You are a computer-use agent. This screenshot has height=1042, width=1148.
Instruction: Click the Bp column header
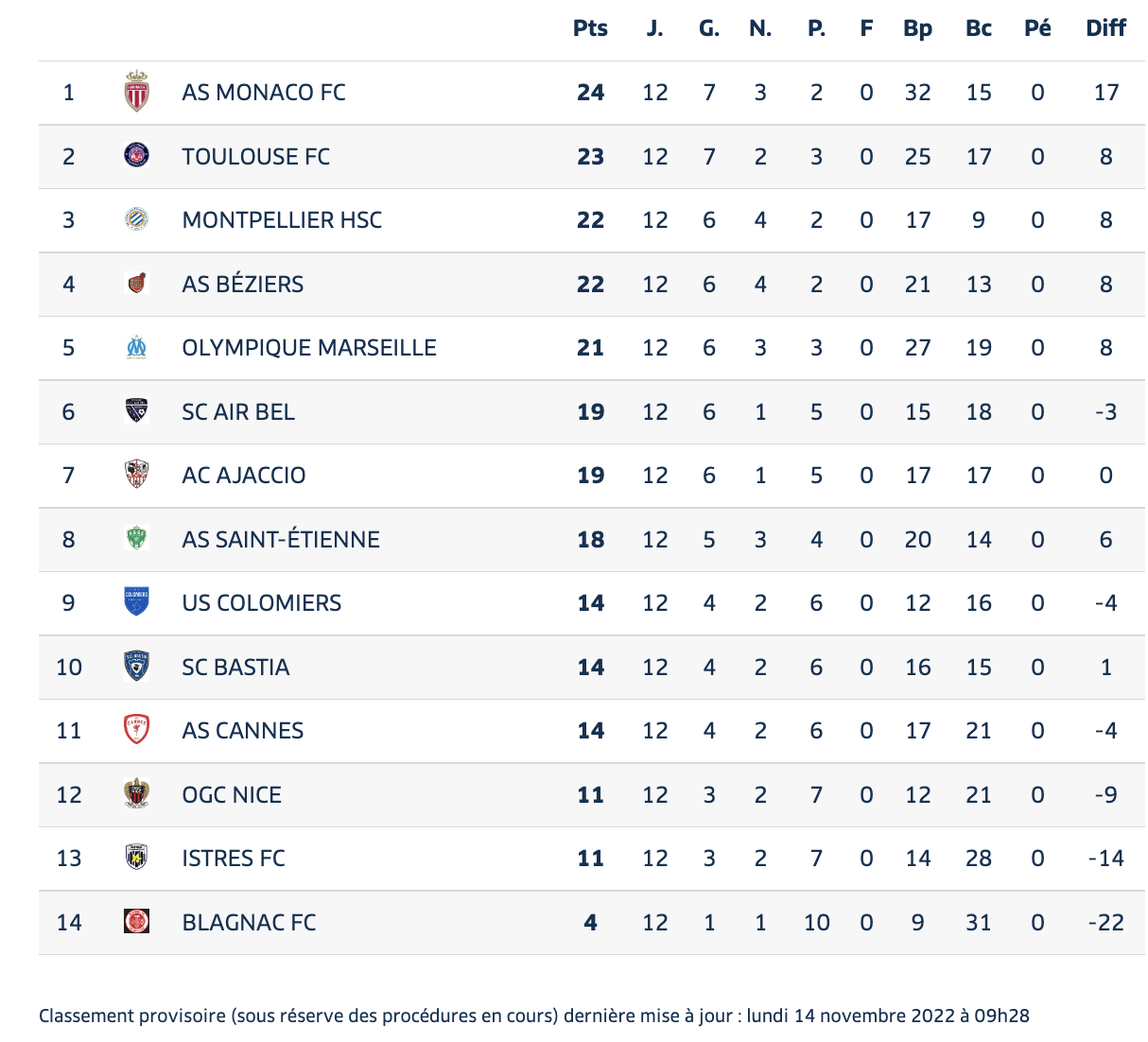(x=917, y=28)
